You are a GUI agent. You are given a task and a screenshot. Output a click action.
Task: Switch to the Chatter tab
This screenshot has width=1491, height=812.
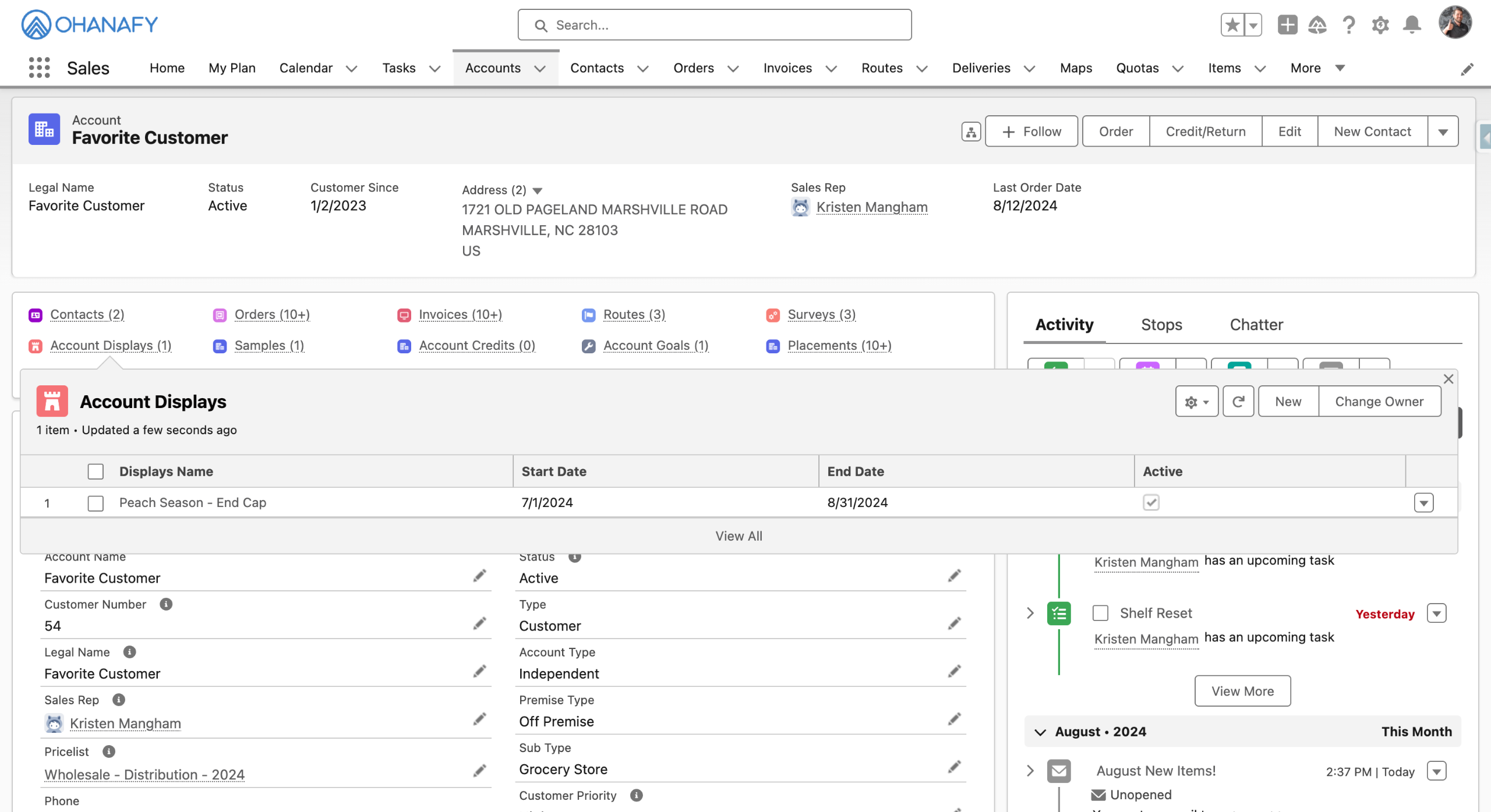click(x=1256, y=325)
